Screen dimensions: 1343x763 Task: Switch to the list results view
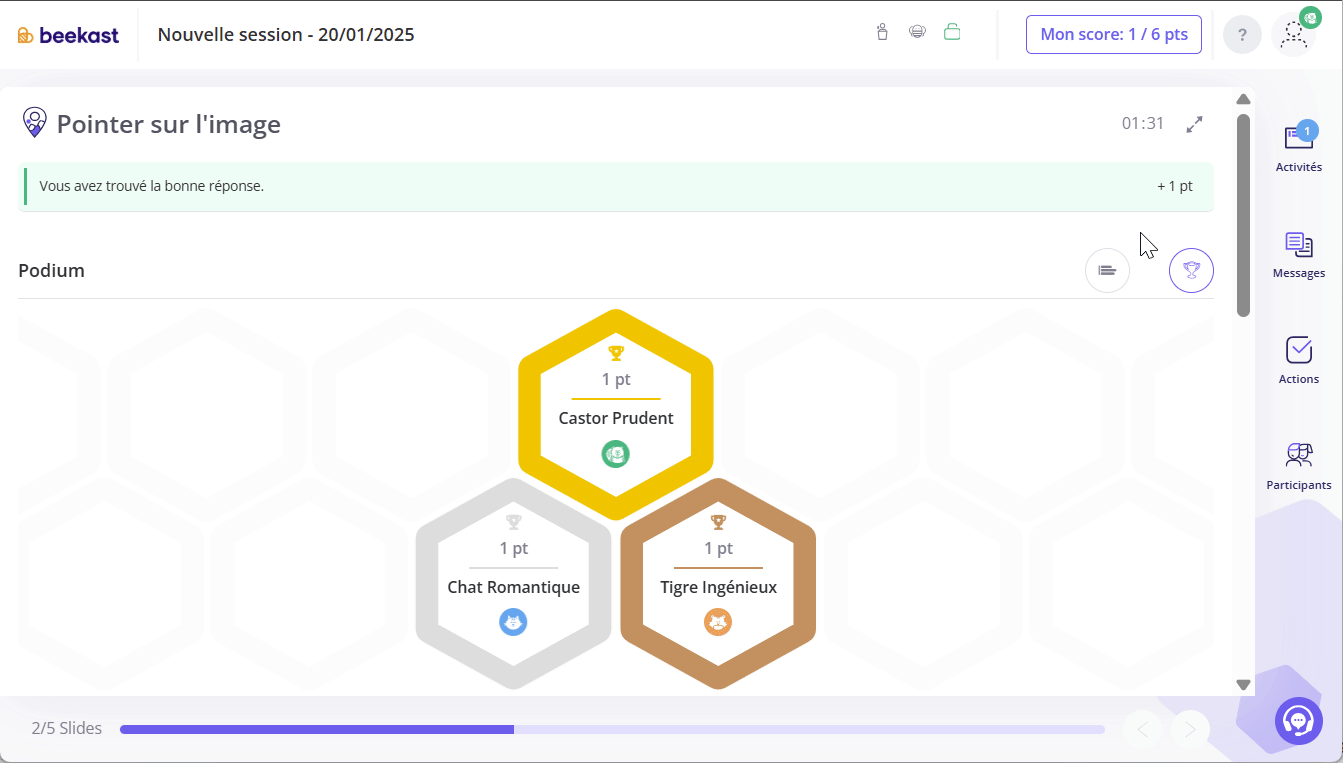click(1107, 270)
